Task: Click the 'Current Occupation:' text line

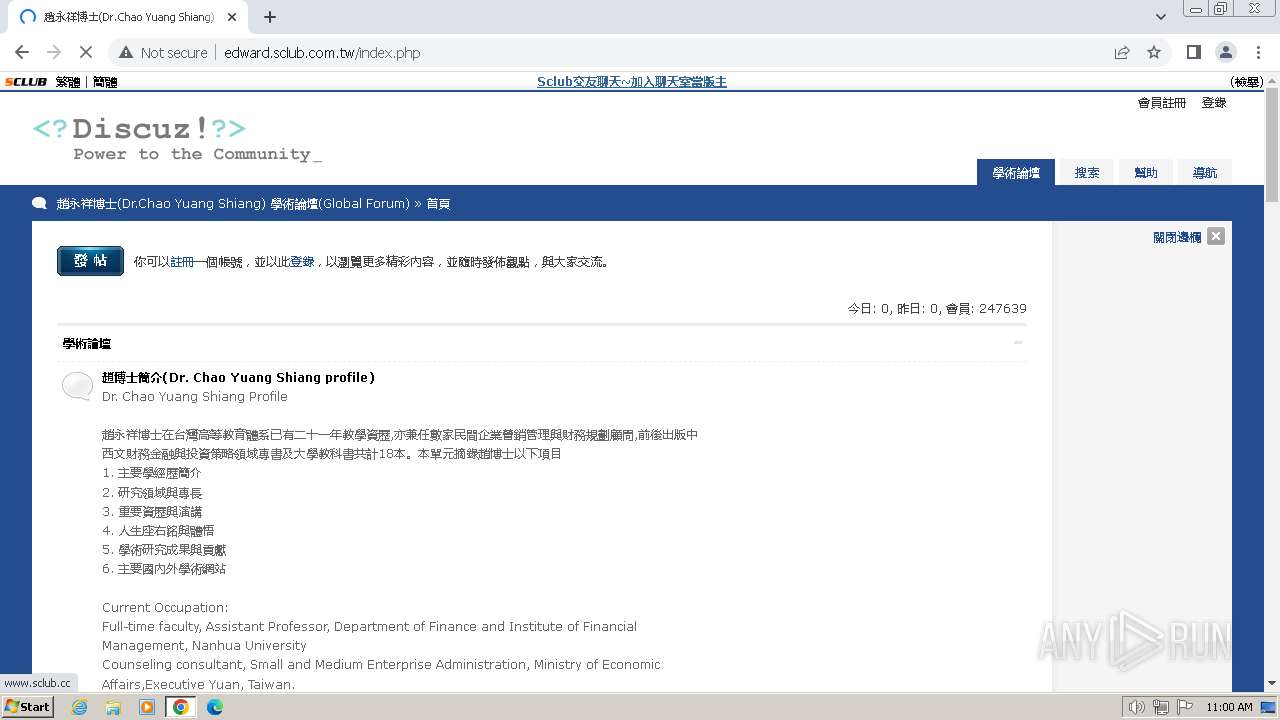Action: [165, 607]
